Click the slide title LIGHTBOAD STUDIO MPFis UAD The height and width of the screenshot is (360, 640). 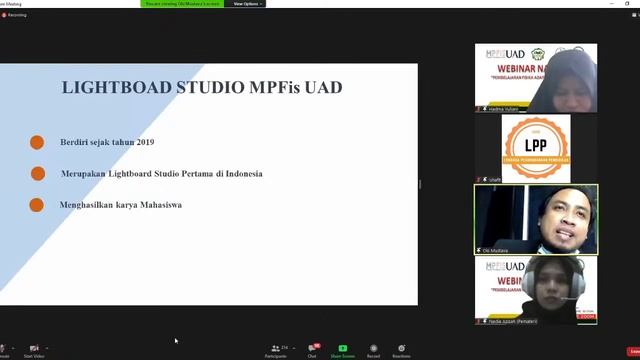tap(202, 87)
